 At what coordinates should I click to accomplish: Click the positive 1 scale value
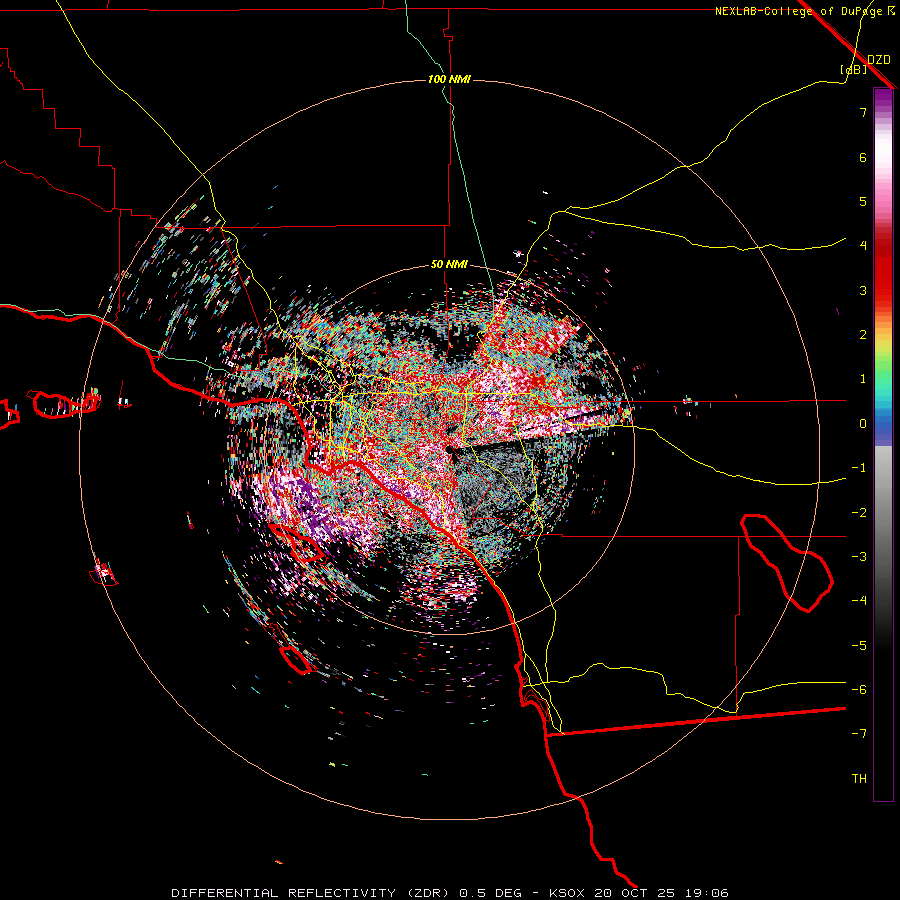863,379
